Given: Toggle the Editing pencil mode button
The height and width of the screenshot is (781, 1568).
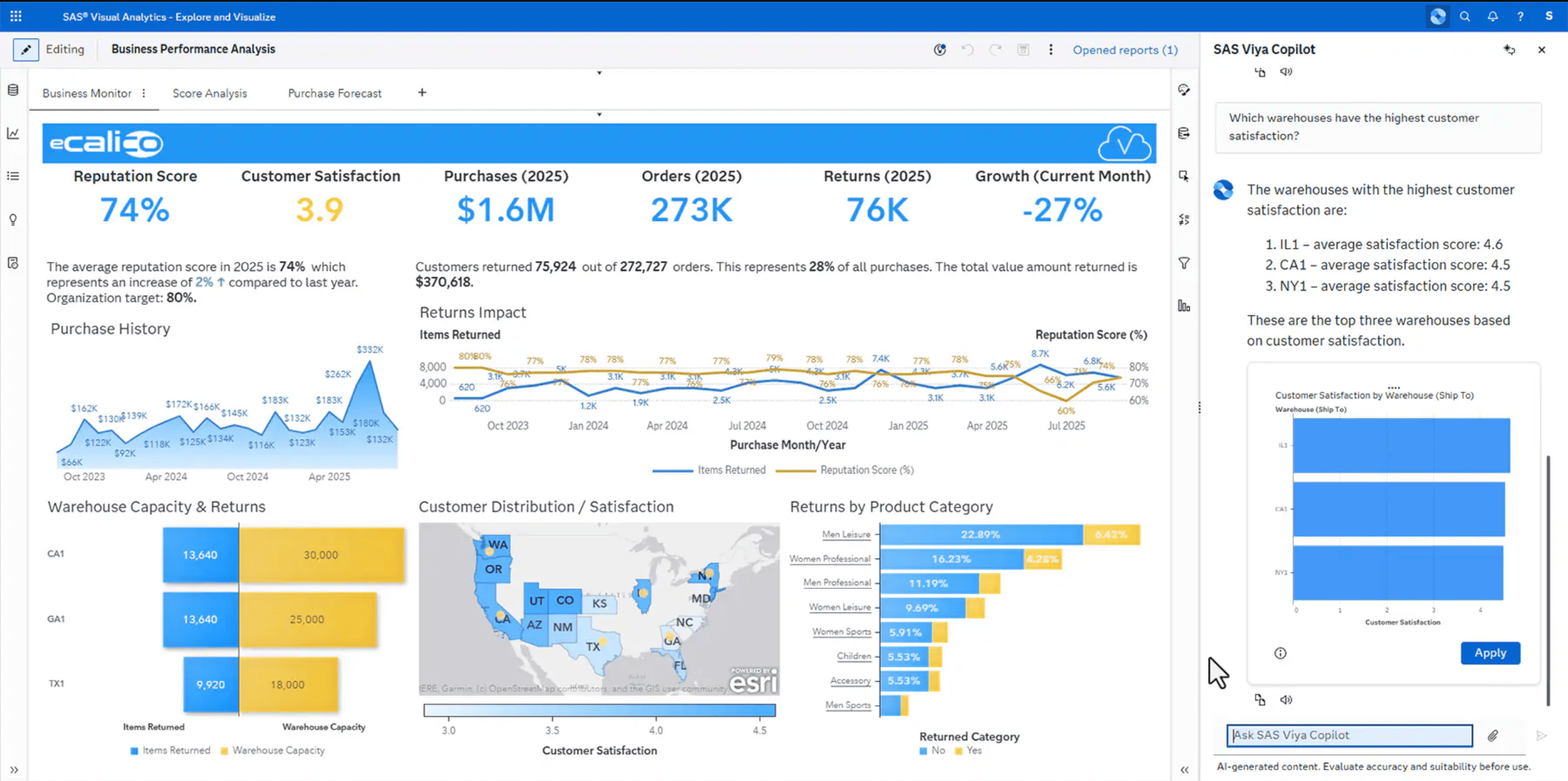Looking at the screenshot, I should click(x=26, y=49).
